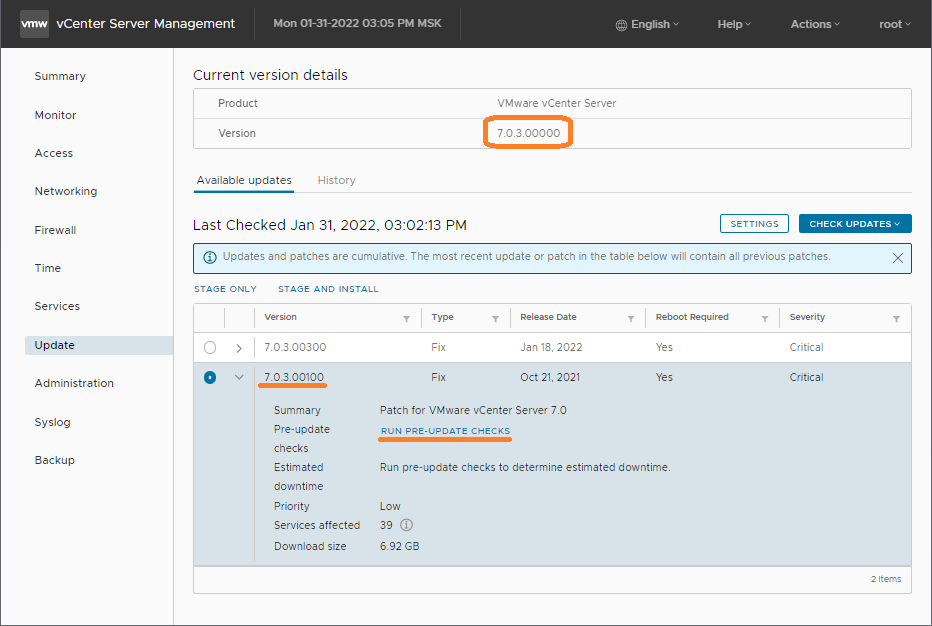Viewport: 932px width, 626px height.
Task: Click the 7.0.3.00100 version cell
Action: 294,377
